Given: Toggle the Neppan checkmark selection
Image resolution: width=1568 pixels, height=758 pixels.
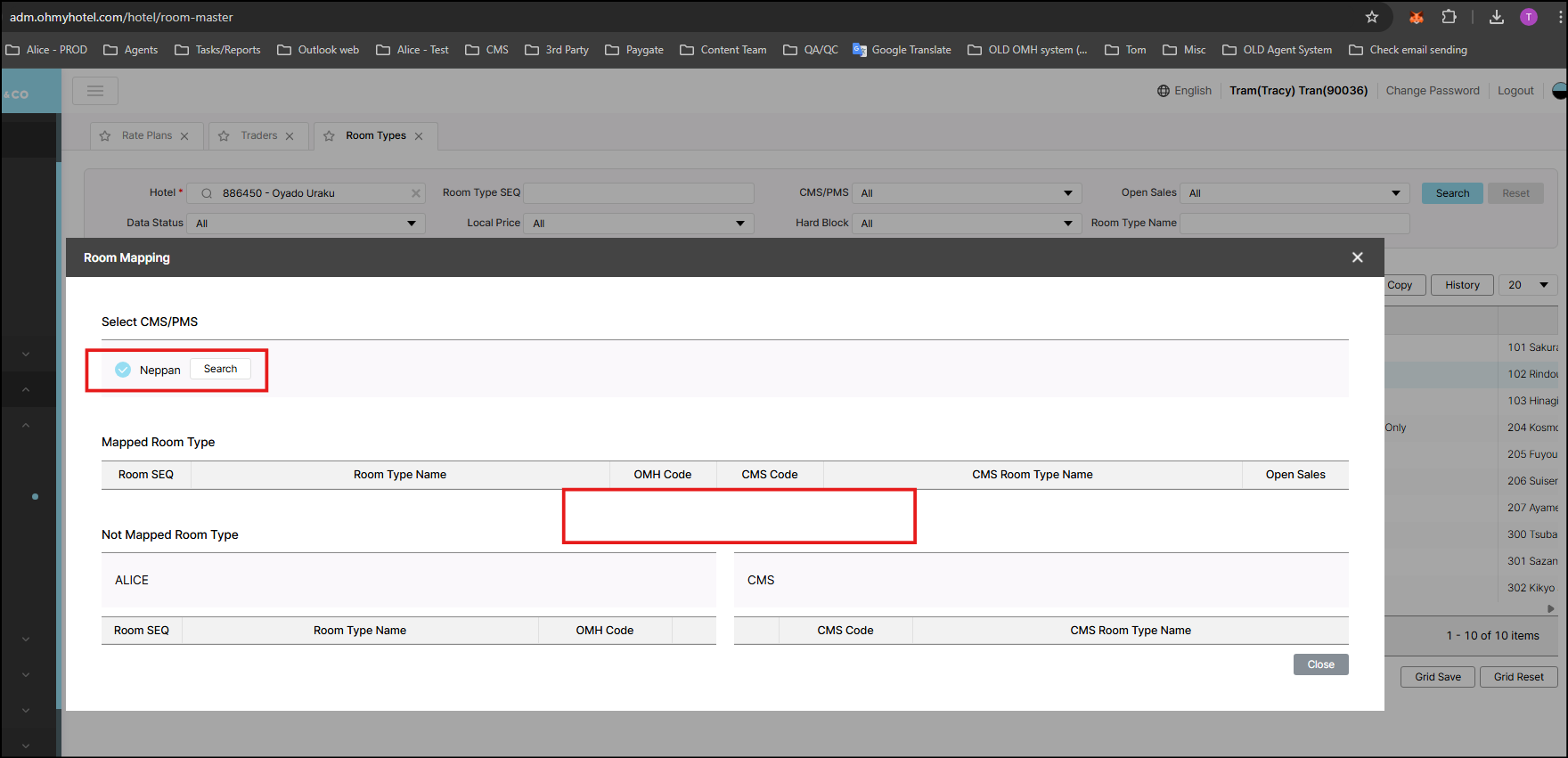Looking at the screenshot, I should point(123,370).
